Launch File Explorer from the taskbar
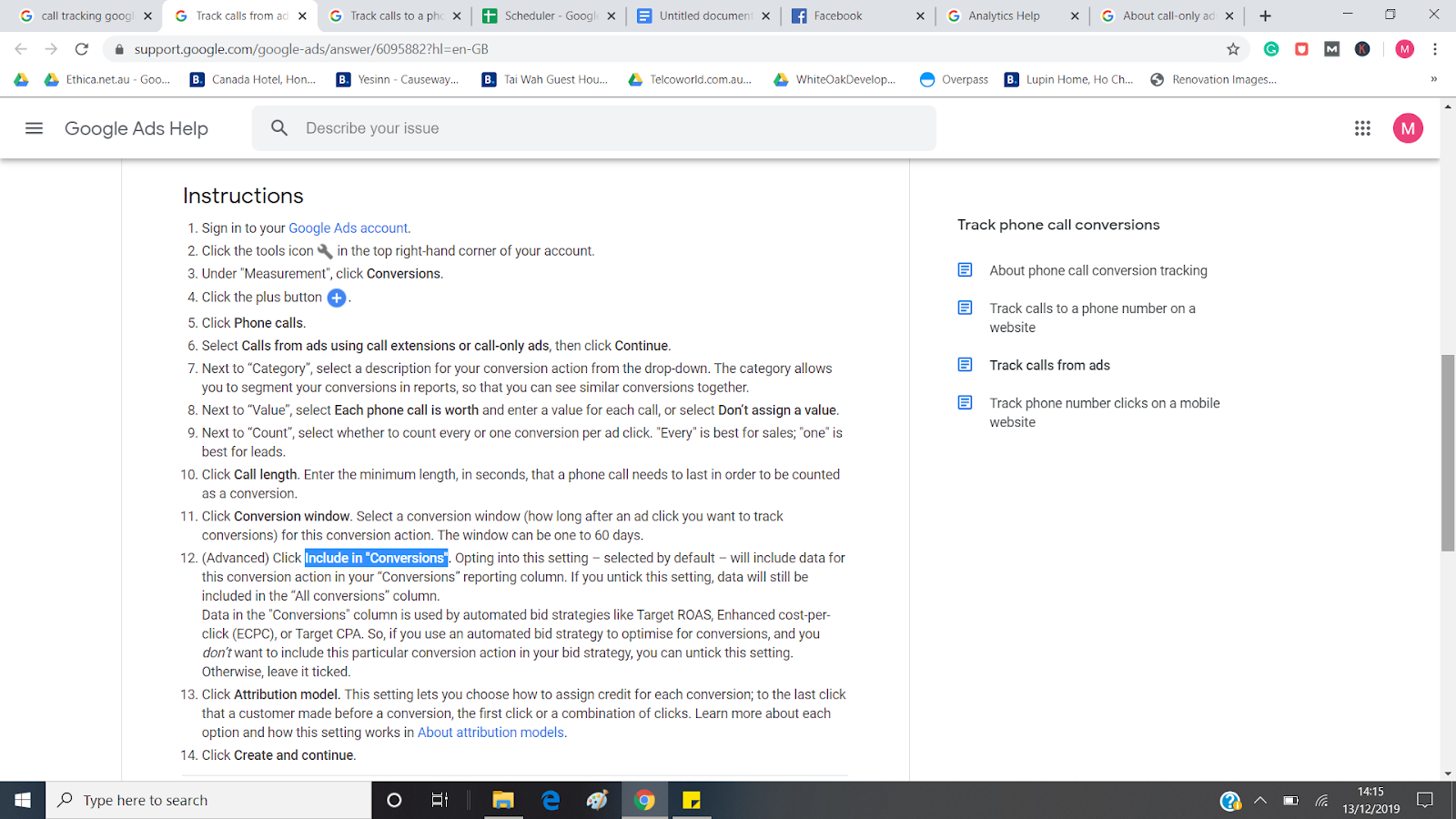 click(503, 800)
